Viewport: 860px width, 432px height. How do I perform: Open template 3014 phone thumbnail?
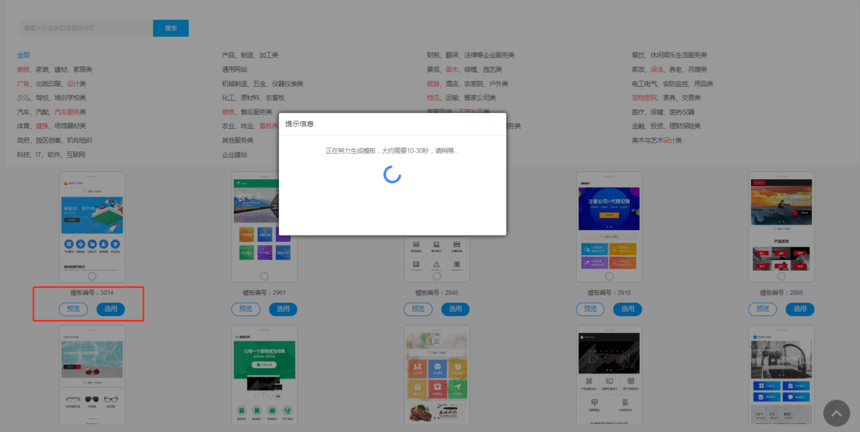(x=92, y=227)
